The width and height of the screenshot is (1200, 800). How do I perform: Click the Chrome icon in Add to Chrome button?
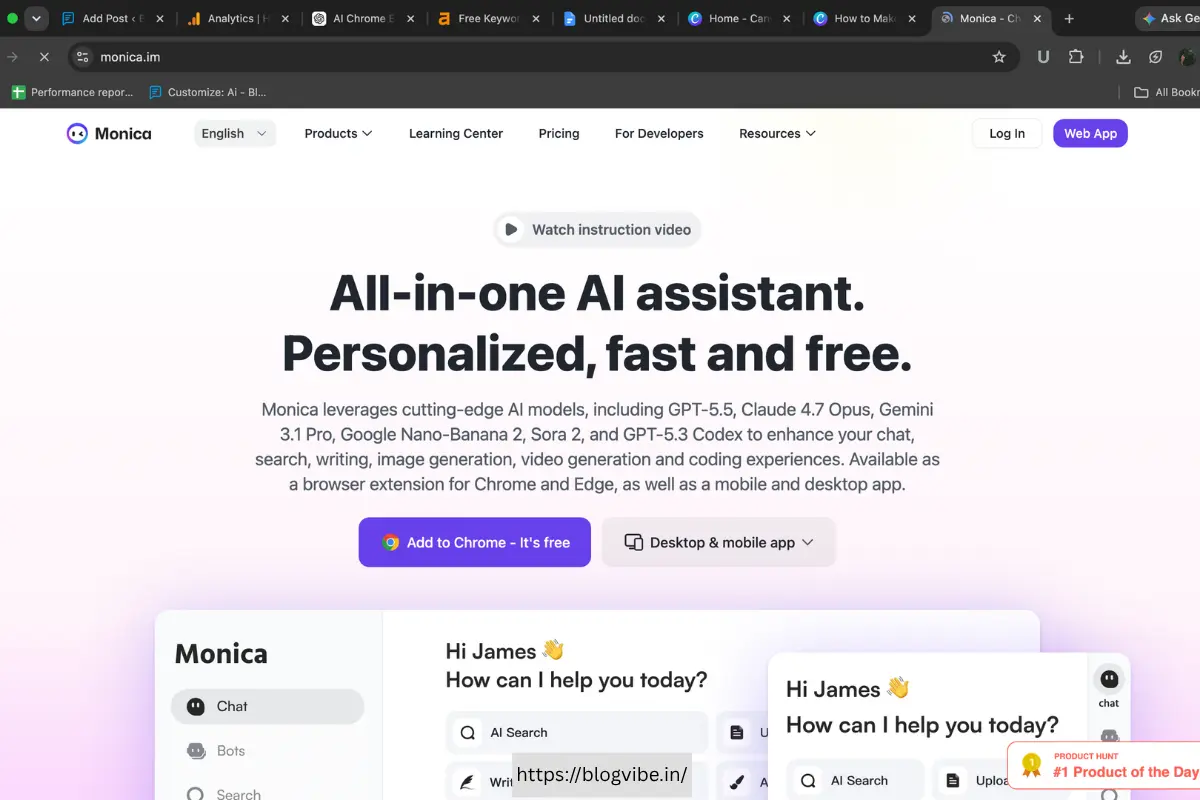point(391,542)
